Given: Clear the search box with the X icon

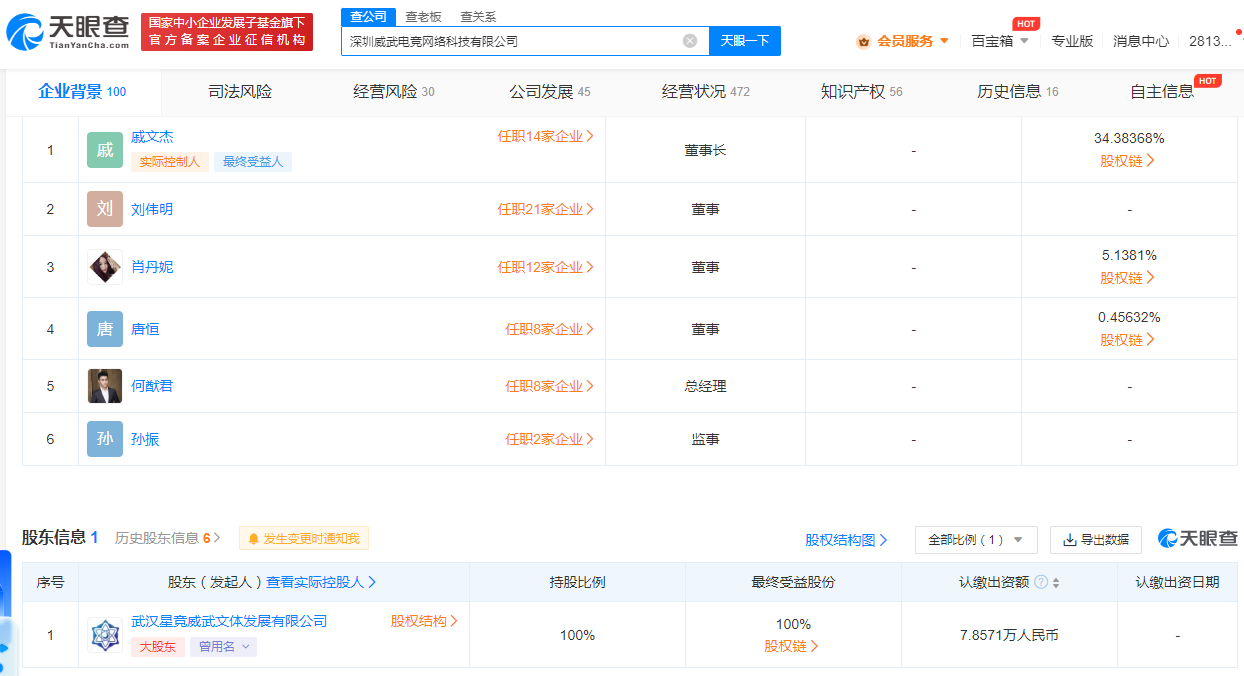Looking at the screenshot, I should coord(690,41).
